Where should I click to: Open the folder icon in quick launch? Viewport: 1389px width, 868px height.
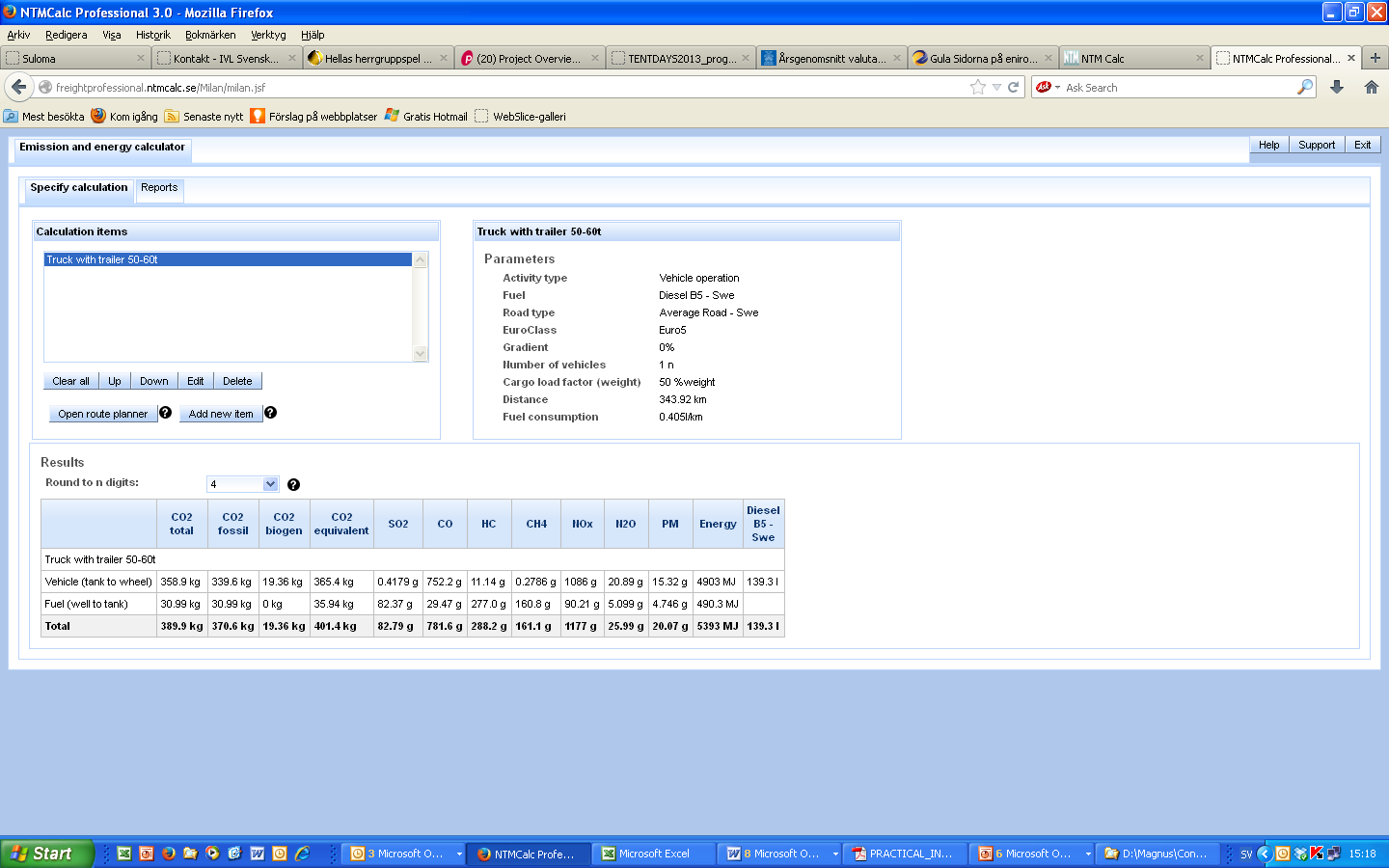click(x=190, y=854)
